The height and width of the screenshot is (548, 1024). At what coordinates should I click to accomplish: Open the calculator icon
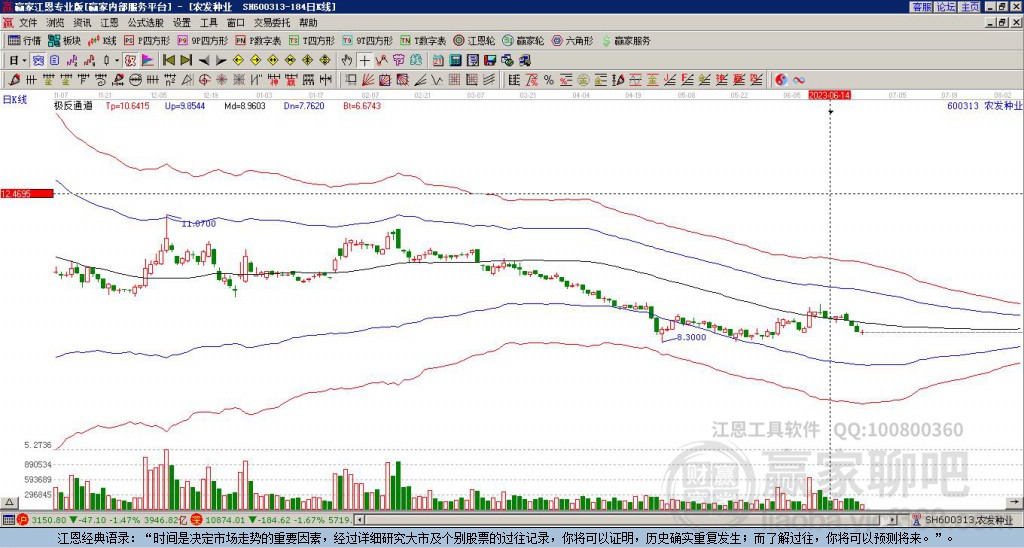click(456, 60)
